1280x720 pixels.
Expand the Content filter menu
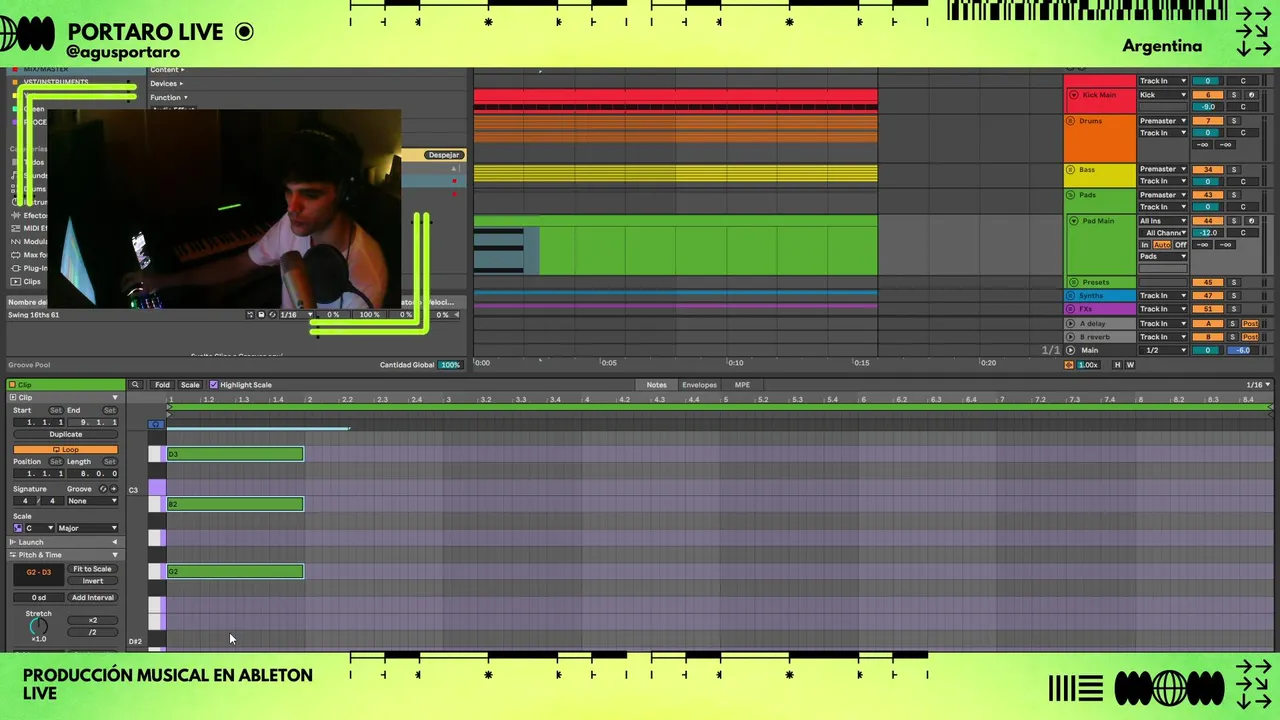pos(167,70)
